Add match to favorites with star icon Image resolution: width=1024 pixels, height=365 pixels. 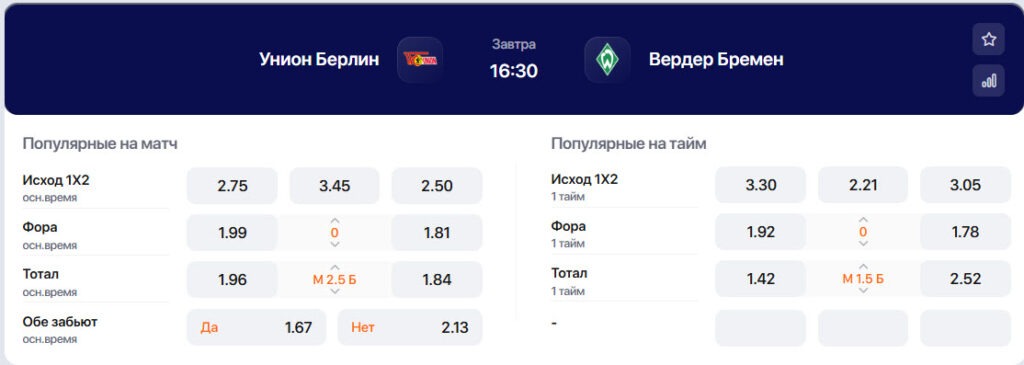click(988, 39)
